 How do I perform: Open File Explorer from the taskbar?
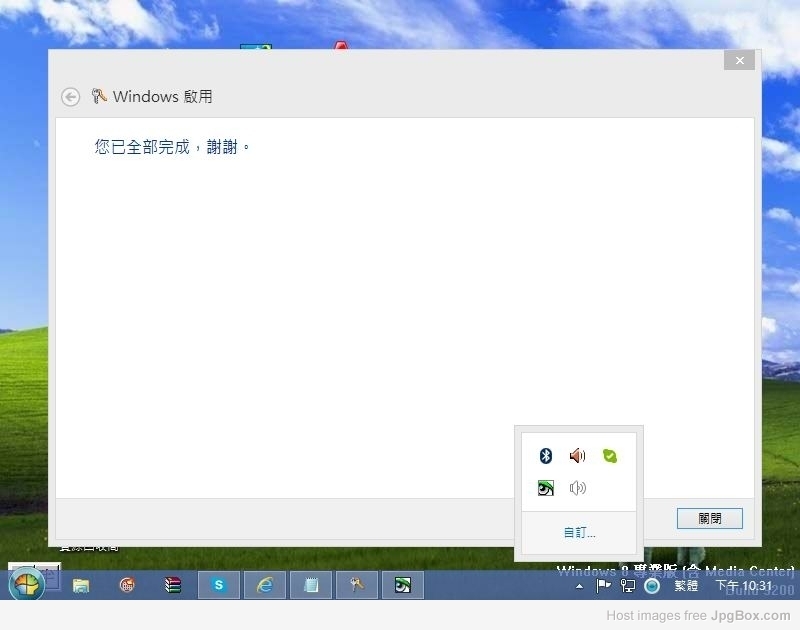pyautogui.click(x=81, y=585)
